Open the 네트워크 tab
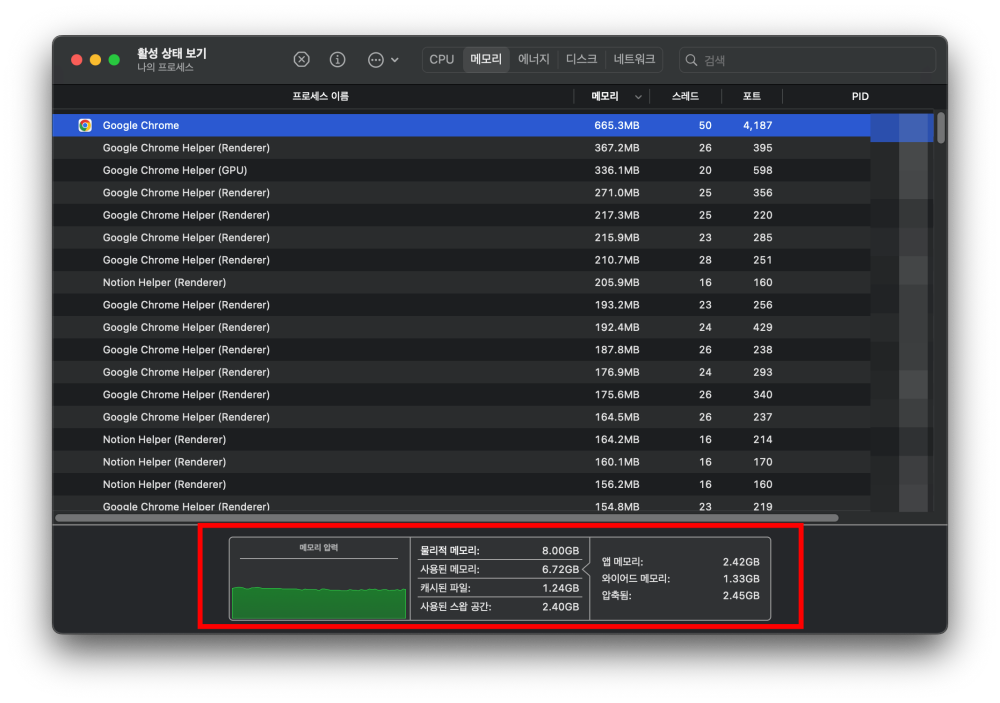Screen dimensions: 1000x703 pos(634,60)
